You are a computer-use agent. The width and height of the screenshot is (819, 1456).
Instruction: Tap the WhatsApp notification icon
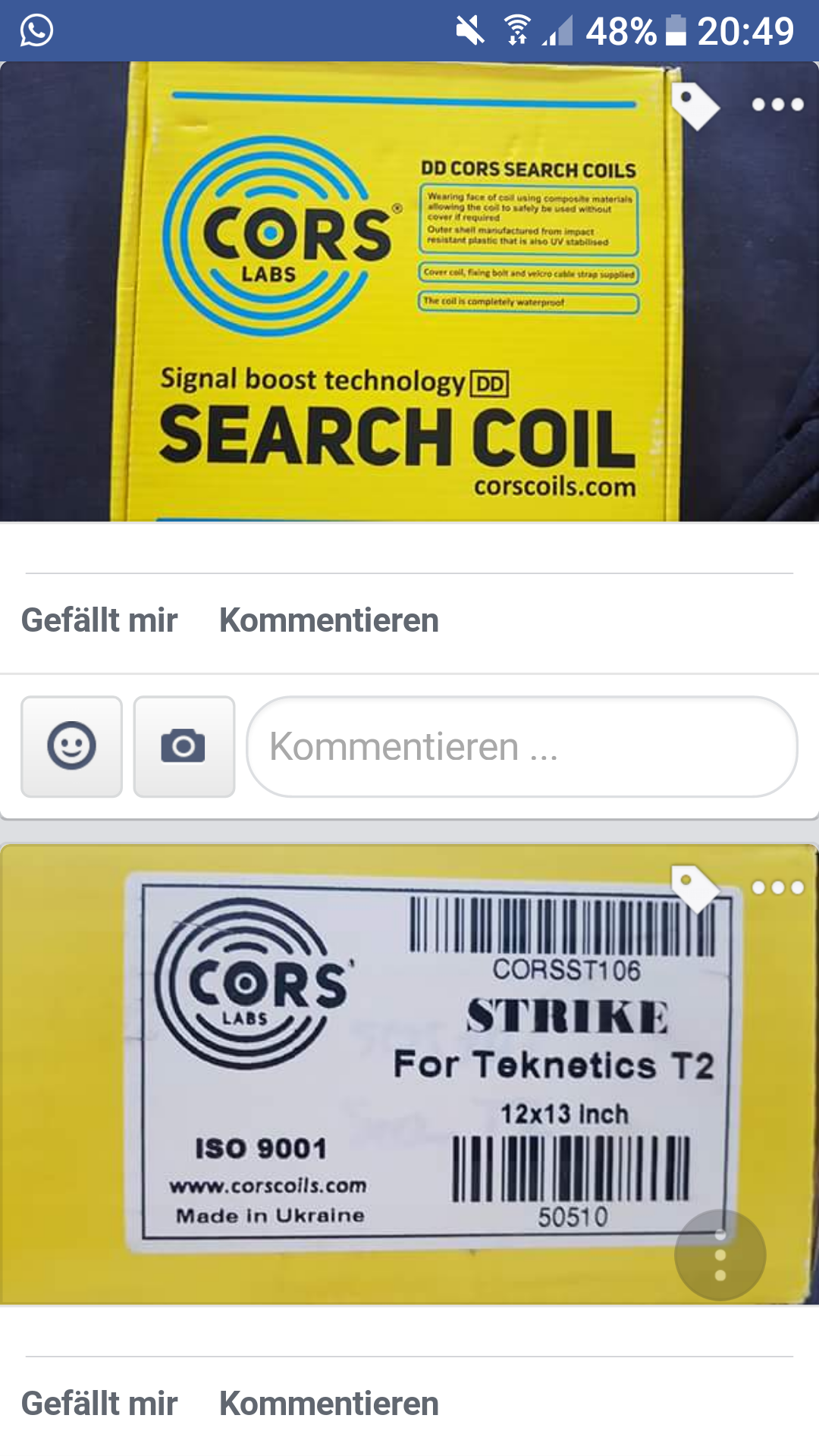tap(36, 31)
